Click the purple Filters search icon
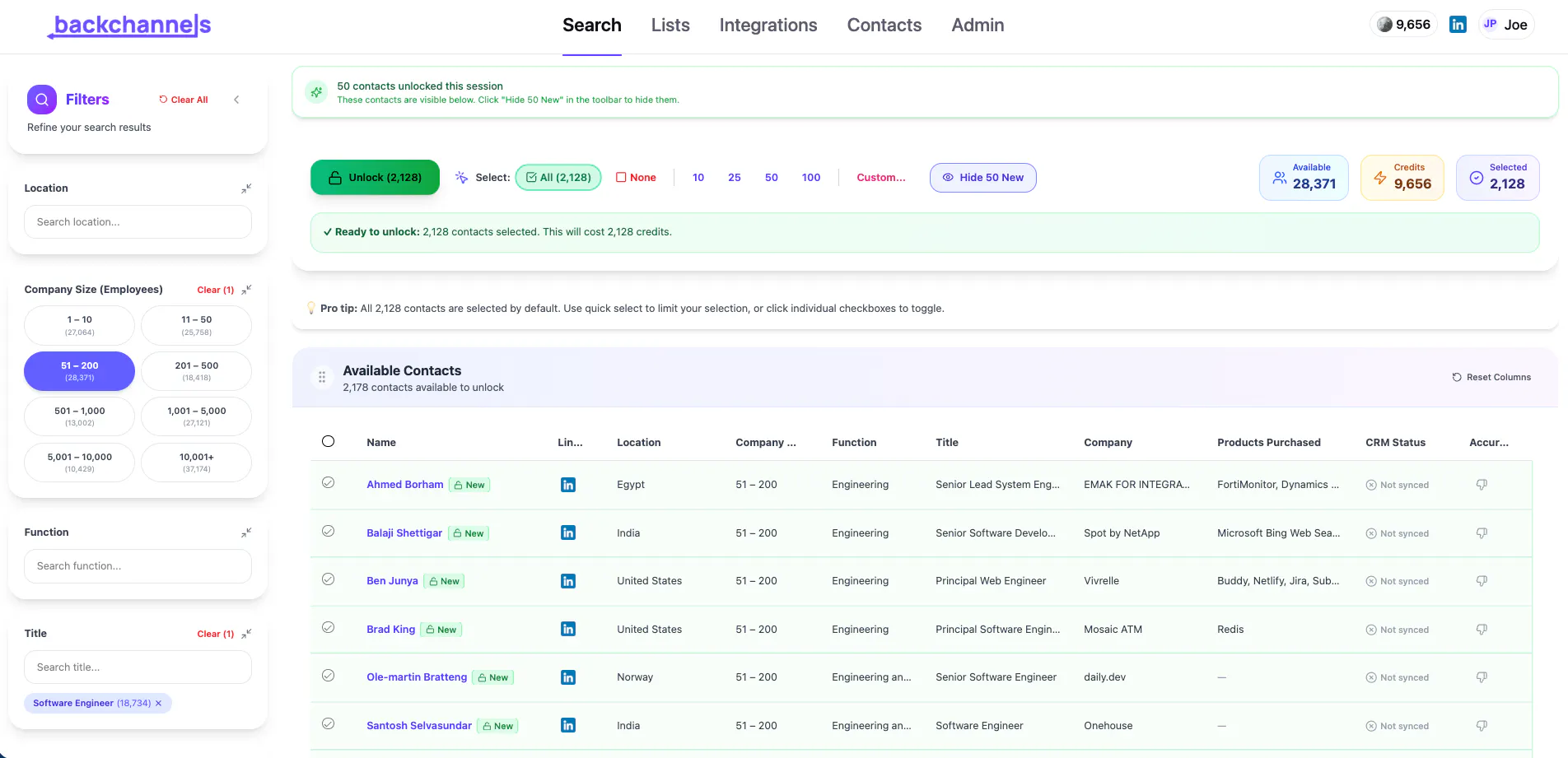This screenshot has height=758, width=1568. point(42,100)
